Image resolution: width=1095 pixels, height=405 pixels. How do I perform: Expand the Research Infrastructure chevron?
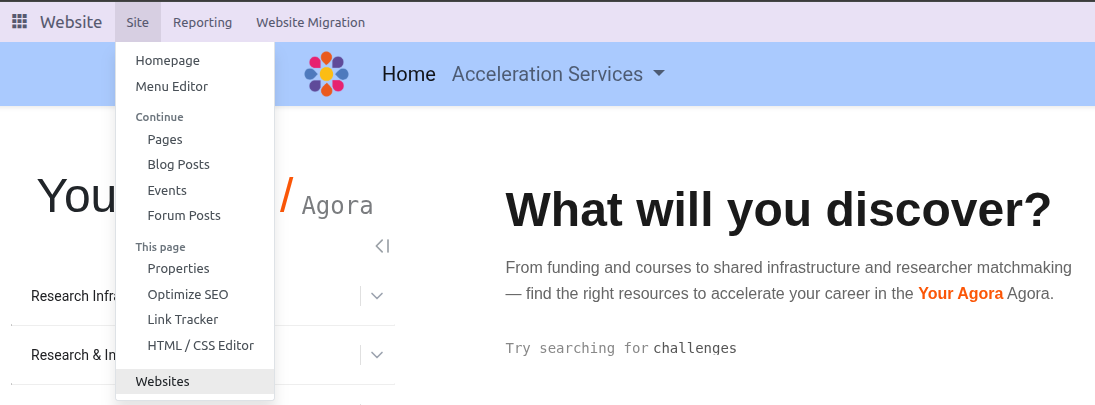pyautogui.click(x=377, y=296)
